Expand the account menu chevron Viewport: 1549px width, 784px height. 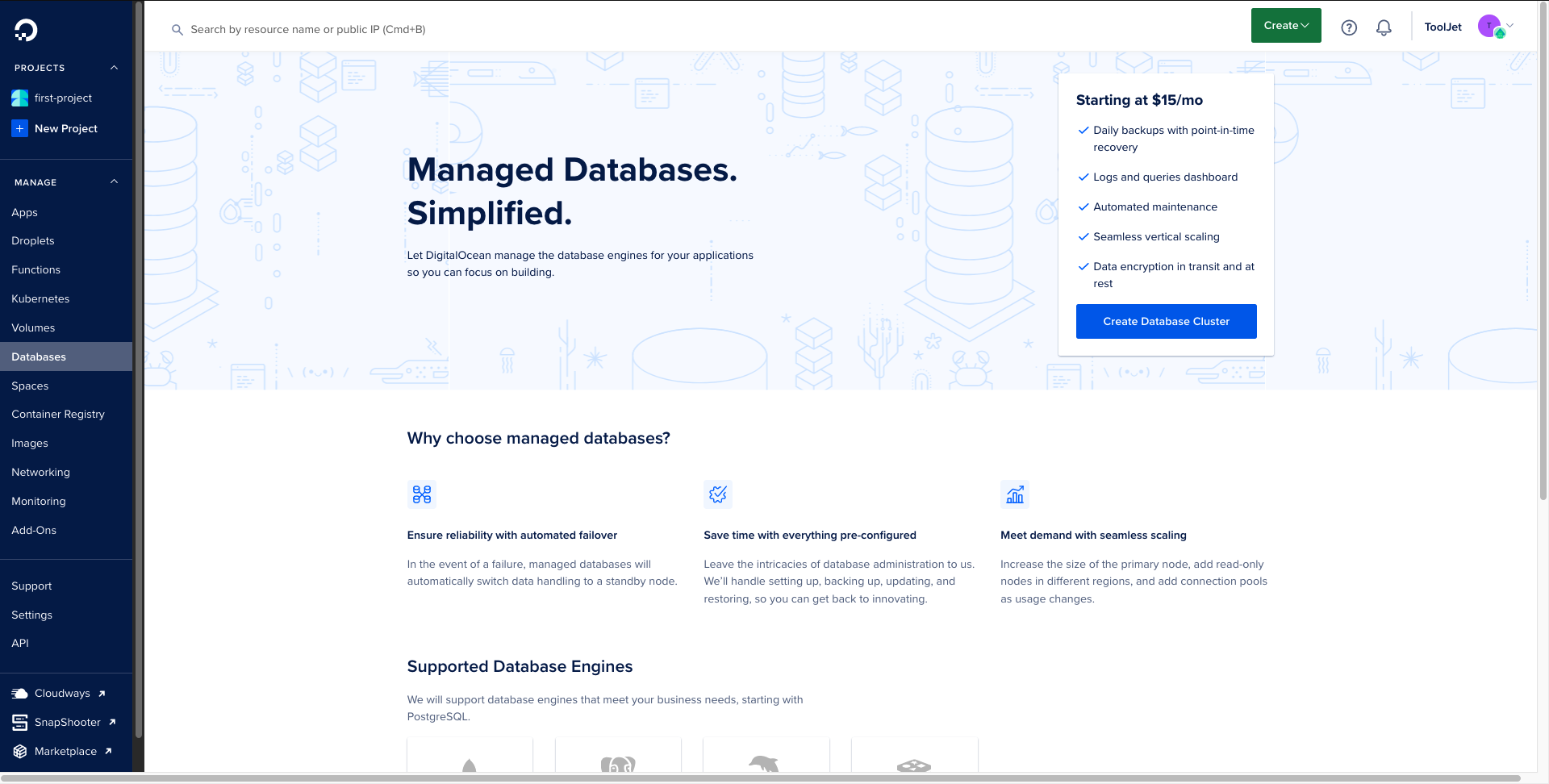[1510, 26]
